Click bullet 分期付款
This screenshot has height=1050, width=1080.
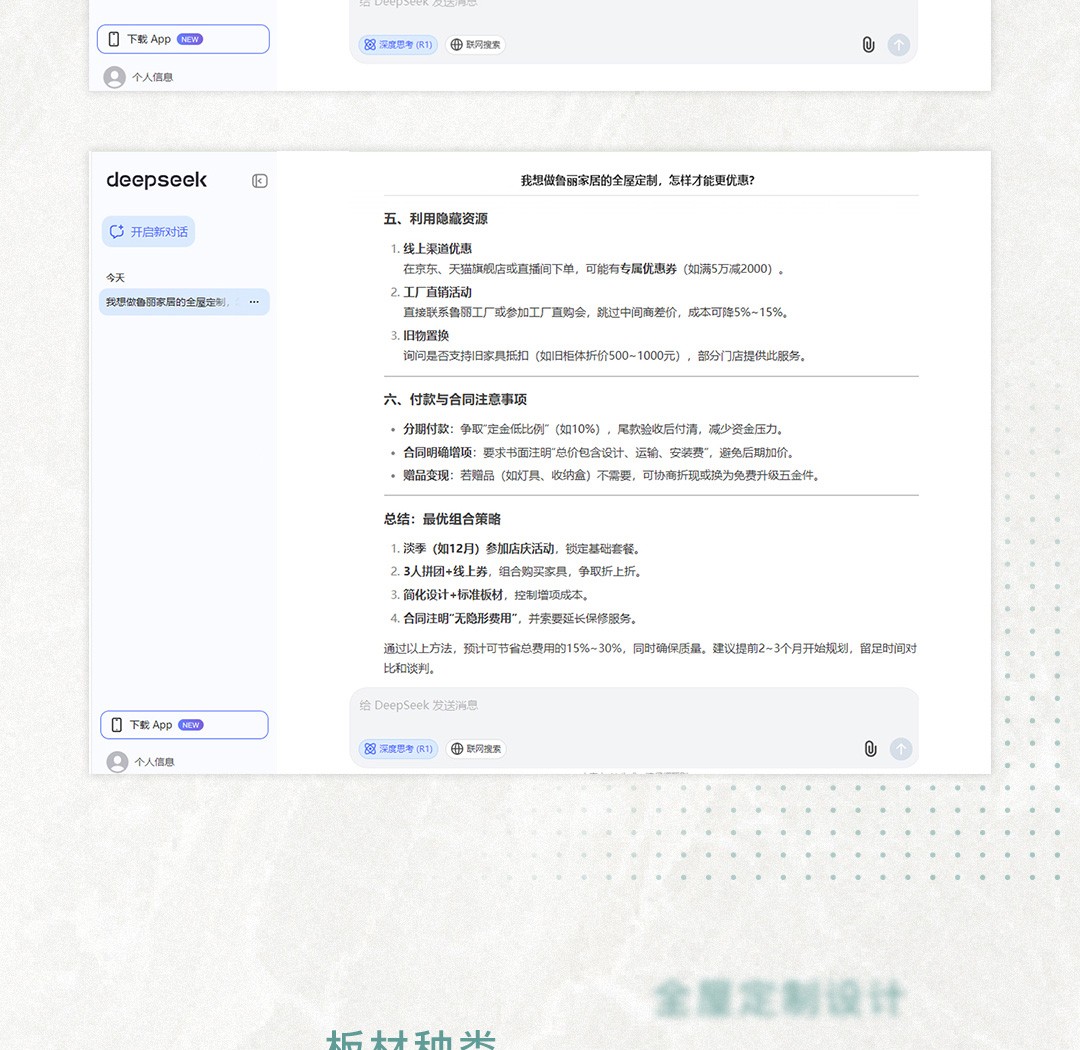(x=426, y=429)
